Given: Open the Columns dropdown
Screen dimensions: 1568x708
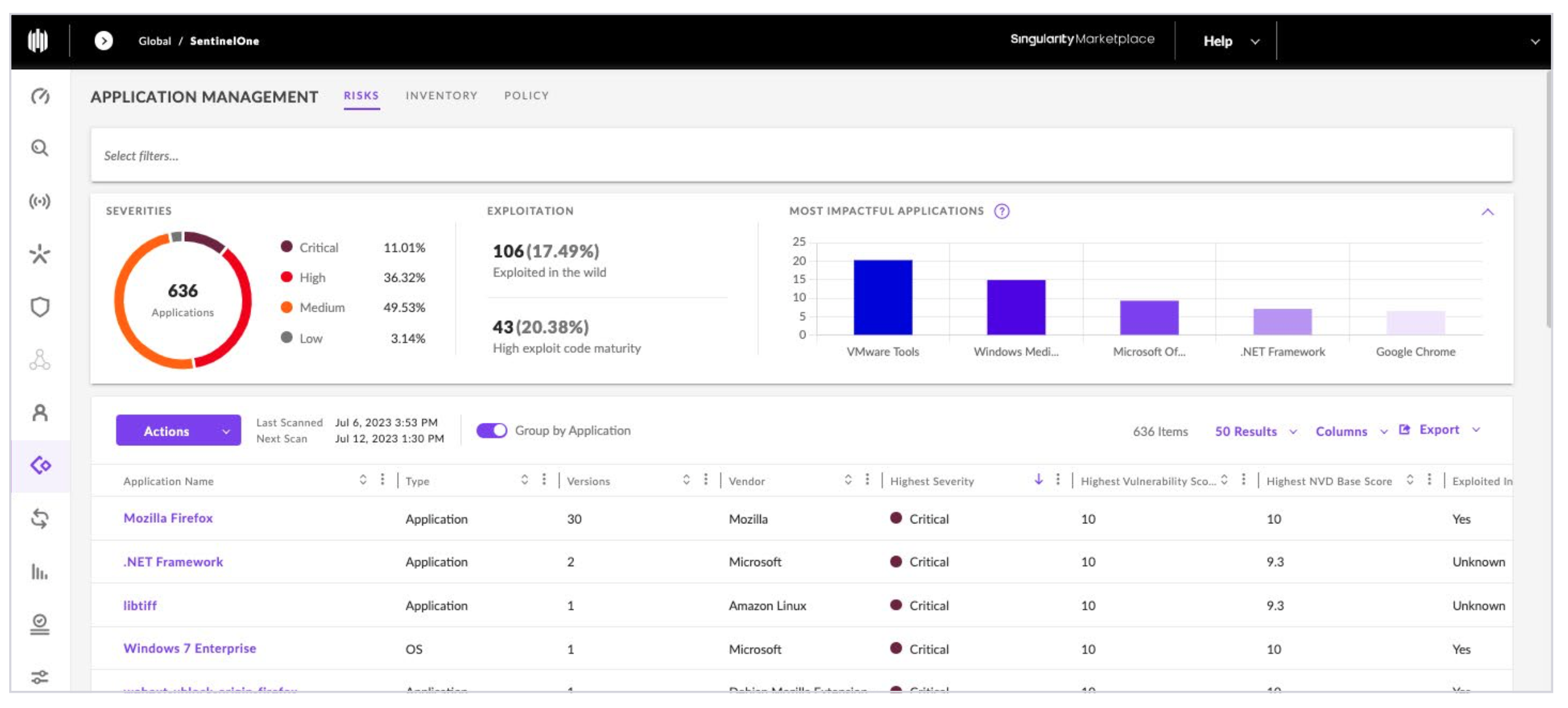Looking at the screenshot, I should [1351, 431].
